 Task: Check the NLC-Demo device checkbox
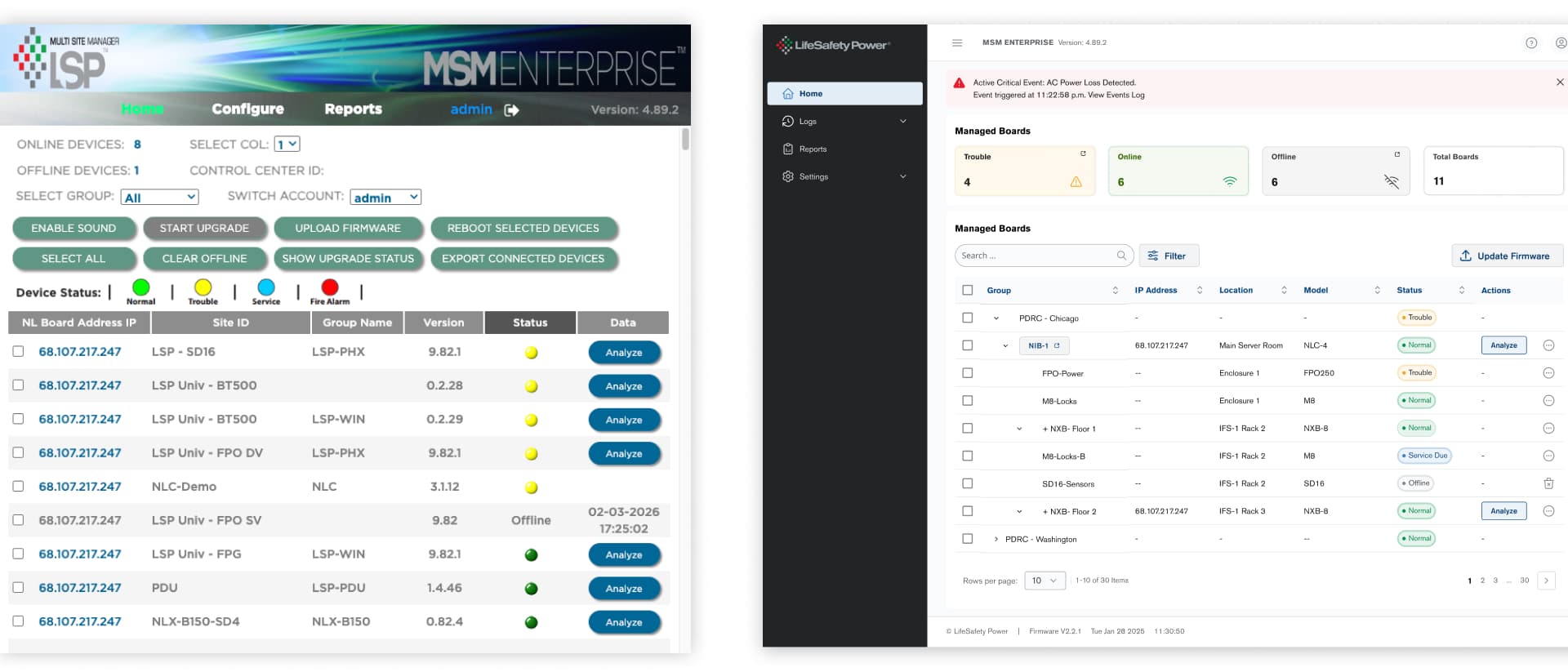pos(18,486)
